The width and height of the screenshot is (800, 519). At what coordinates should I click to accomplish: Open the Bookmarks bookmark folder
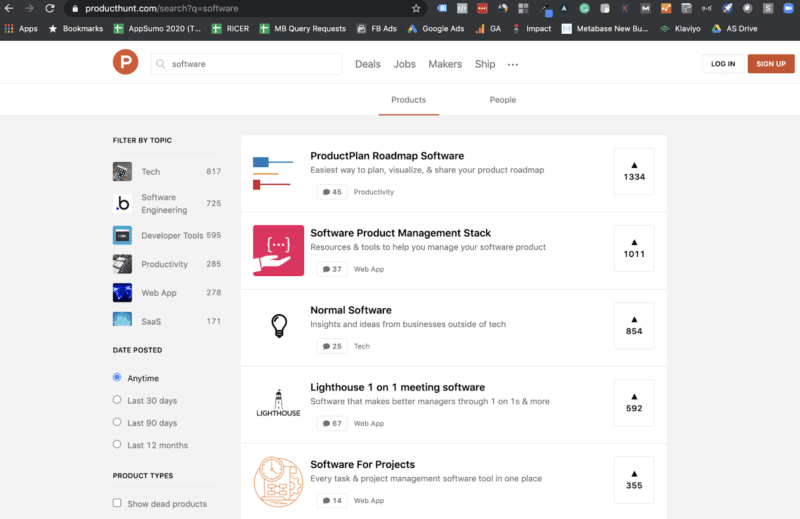point(76,29)
